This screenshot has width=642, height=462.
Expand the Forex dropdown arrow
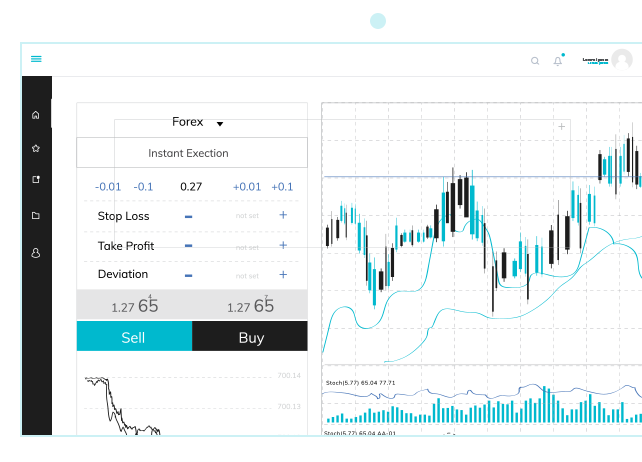220,124
